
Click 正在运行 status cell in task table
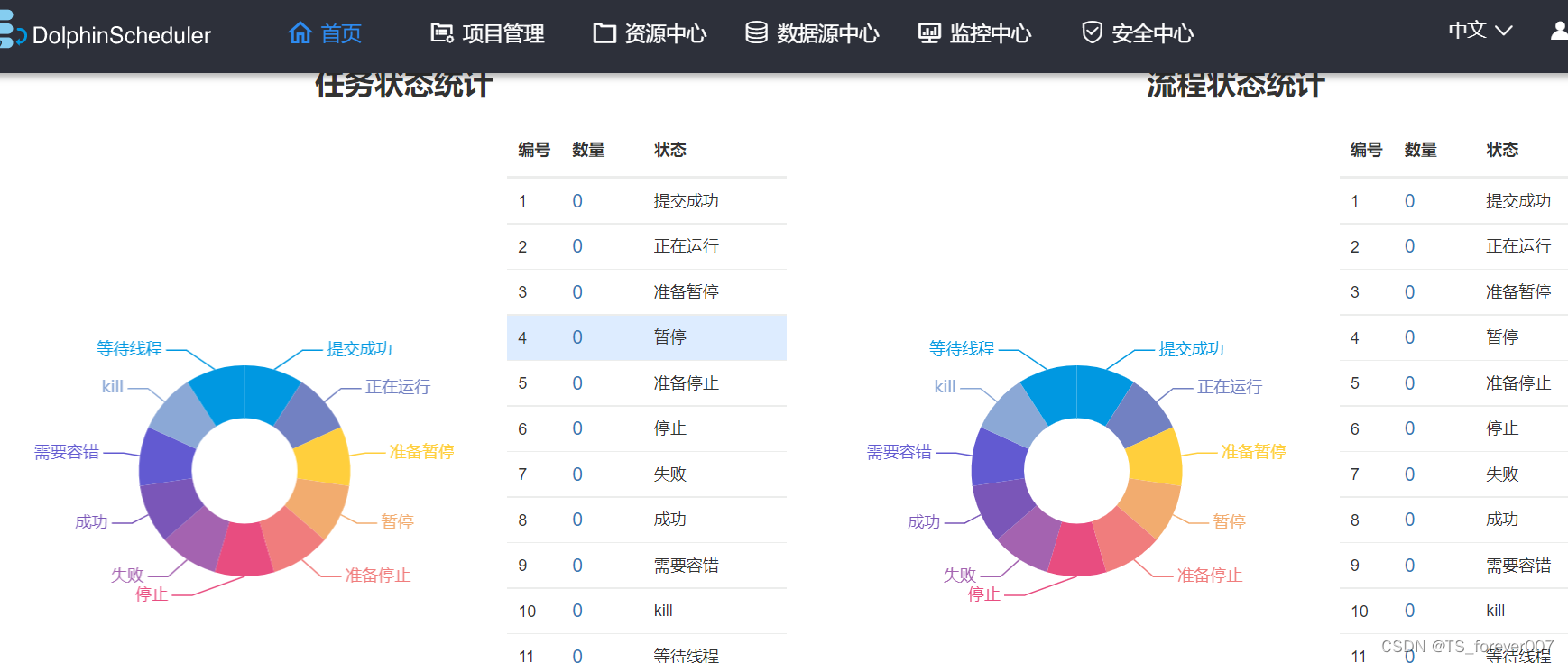687,246
